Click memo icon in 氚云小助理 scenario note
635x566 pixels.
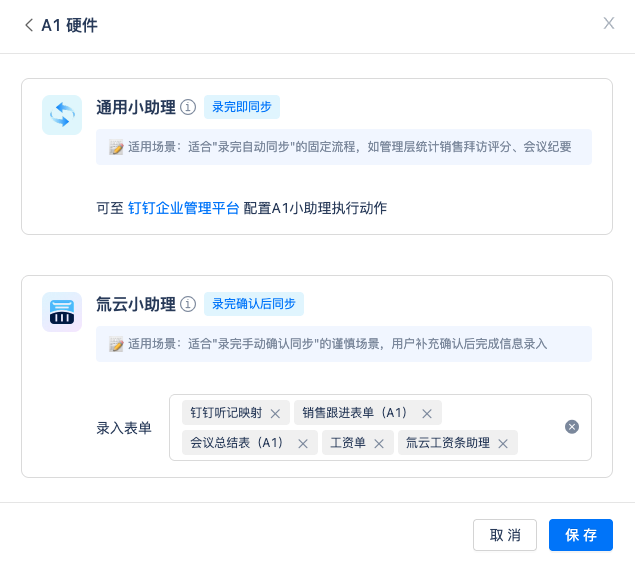(116, 344)
